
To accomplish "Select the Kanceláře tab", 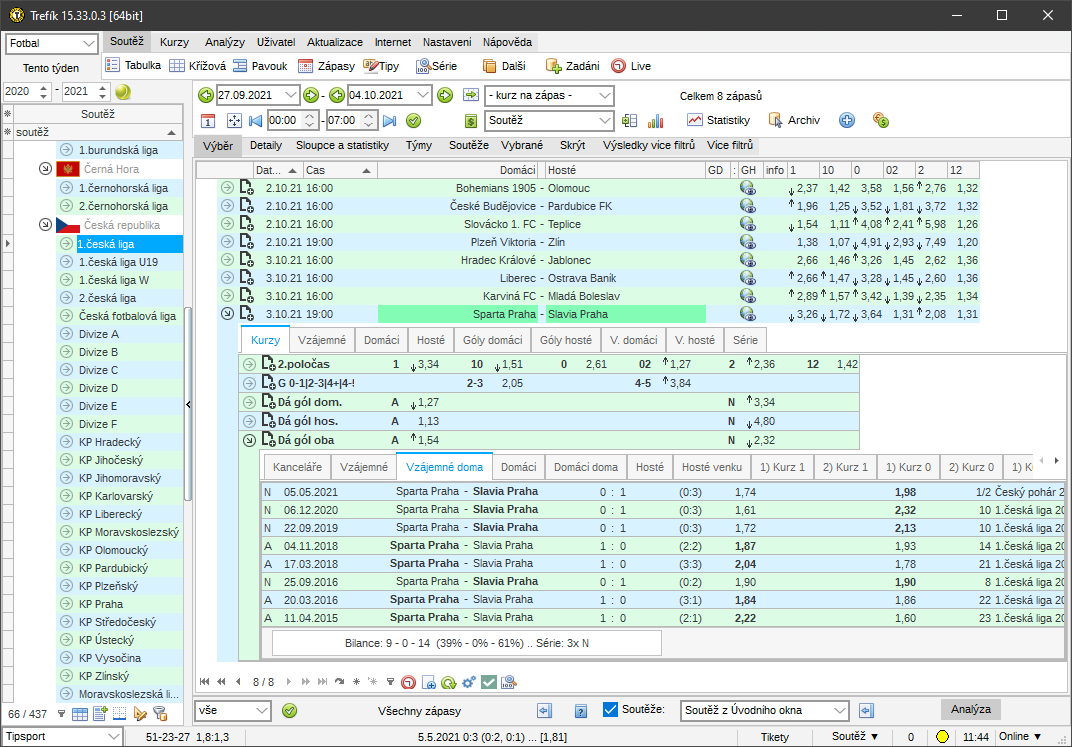I will point(297,467).
